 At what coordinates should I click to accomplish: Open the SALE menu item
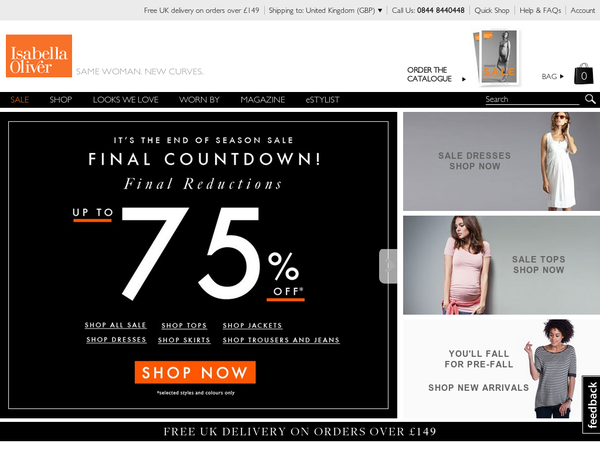(x=20, y=100)
